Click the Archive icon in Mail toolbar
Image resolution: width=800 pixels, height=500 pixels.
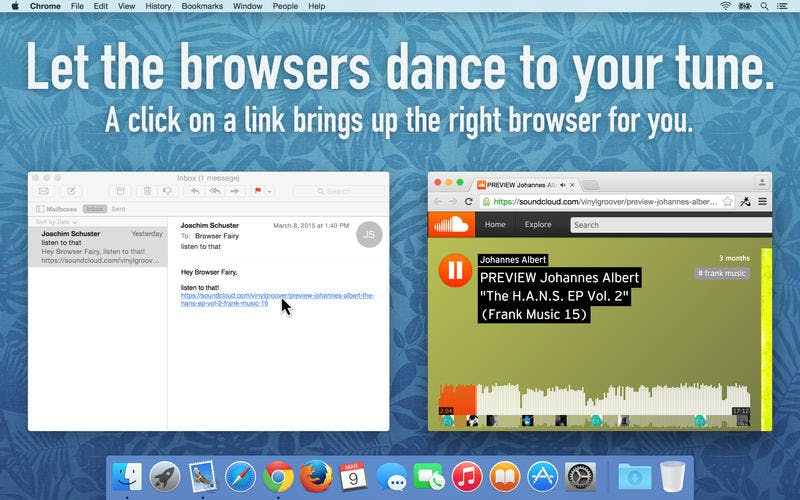click(121, 191)
